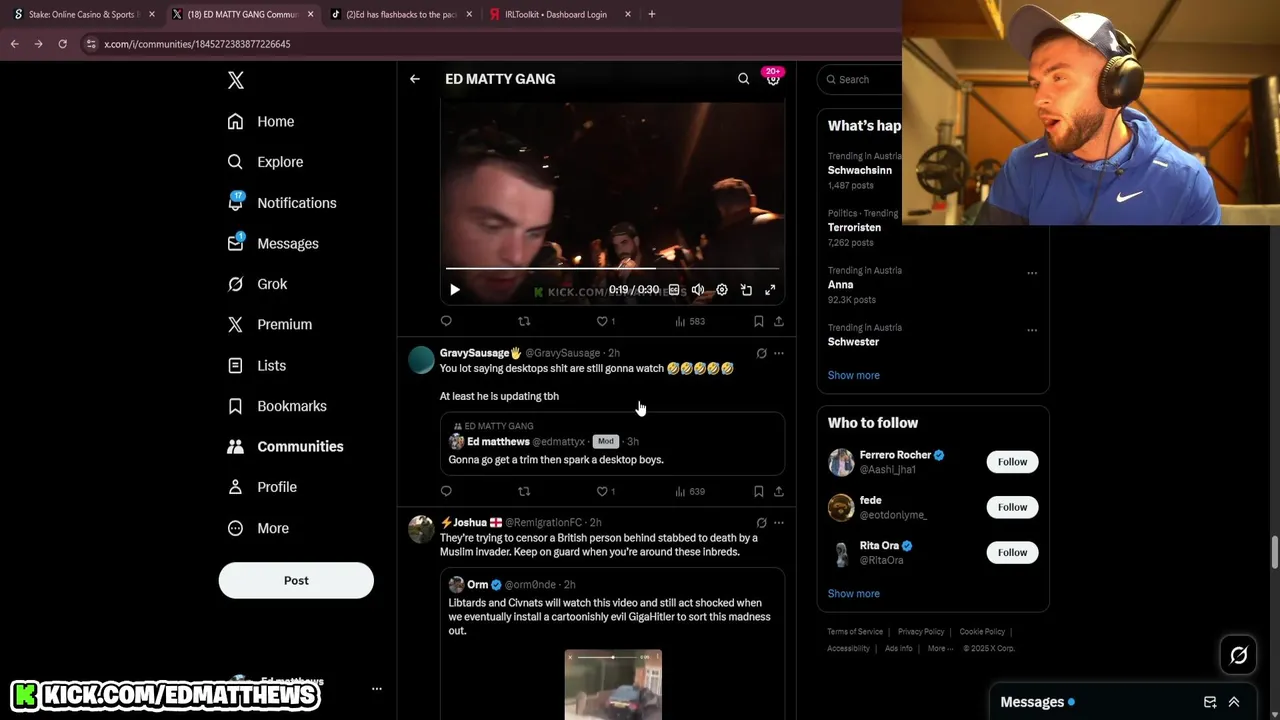Bookmark GravySausage post
1280x720 pixels.
pos(759,491)
